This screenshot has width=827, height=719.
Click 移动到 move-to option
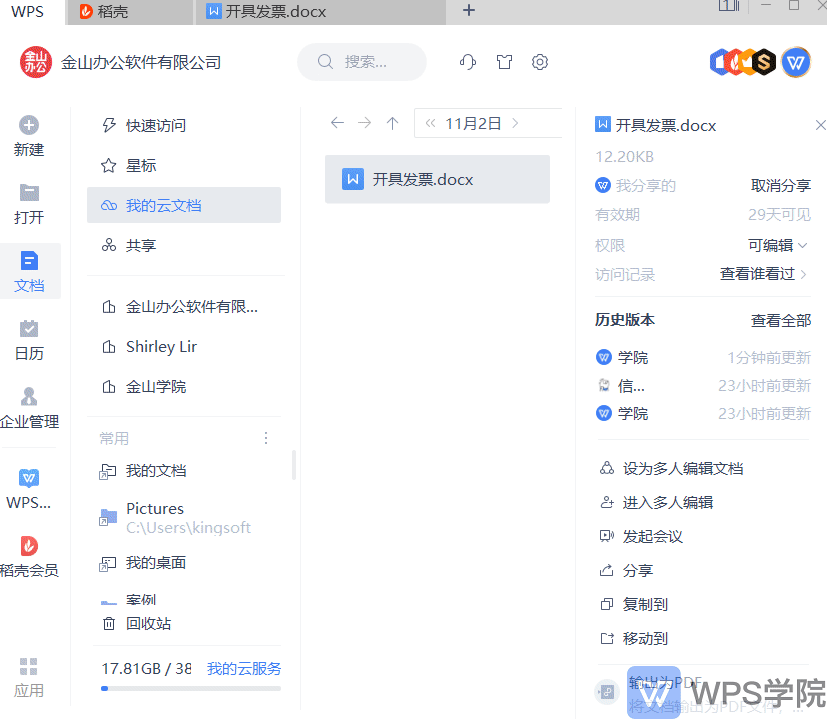click(634, 638)
